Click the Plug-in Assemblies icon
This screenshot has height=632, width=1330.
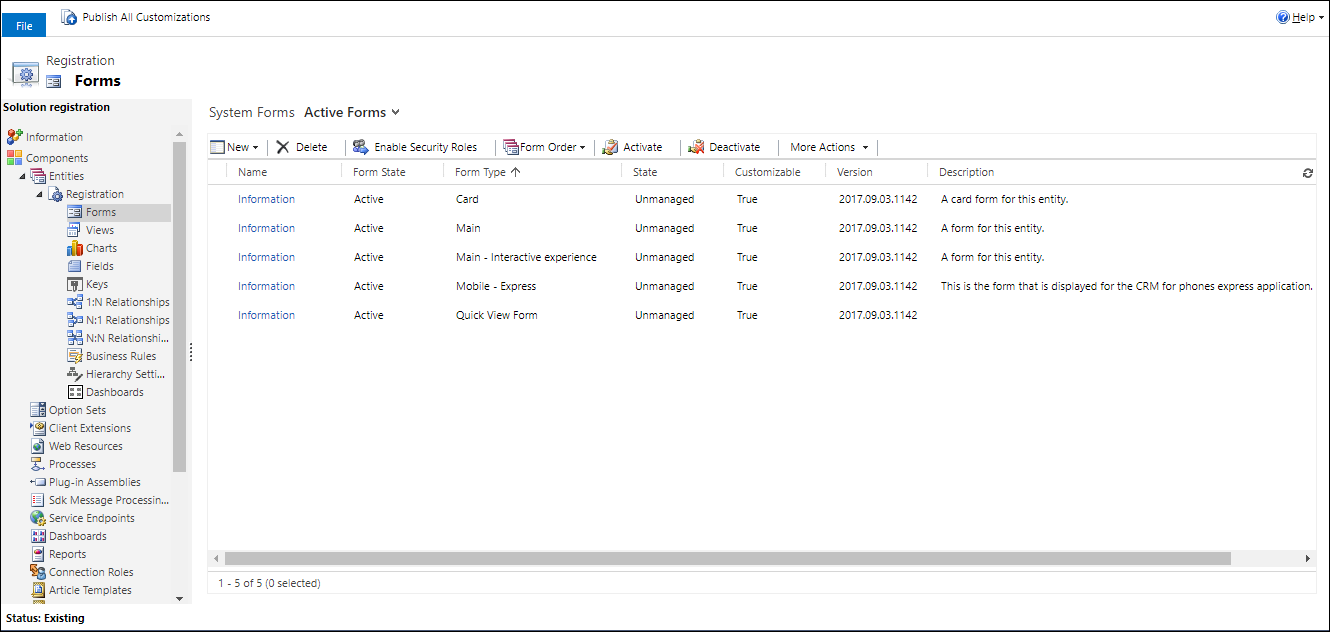[x=38, y=482]
